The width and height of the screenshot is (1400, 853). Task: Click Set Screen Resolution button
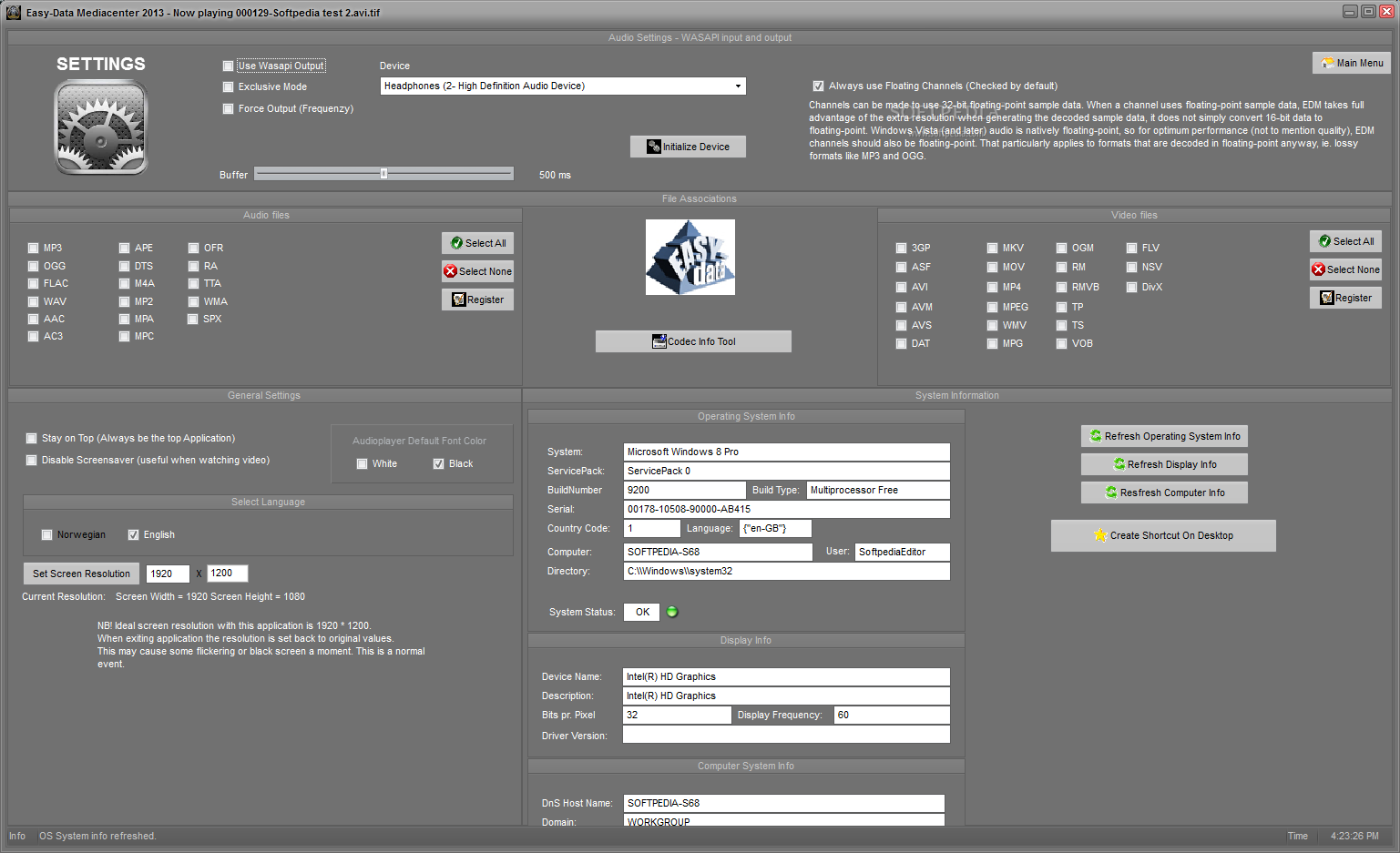81,574
